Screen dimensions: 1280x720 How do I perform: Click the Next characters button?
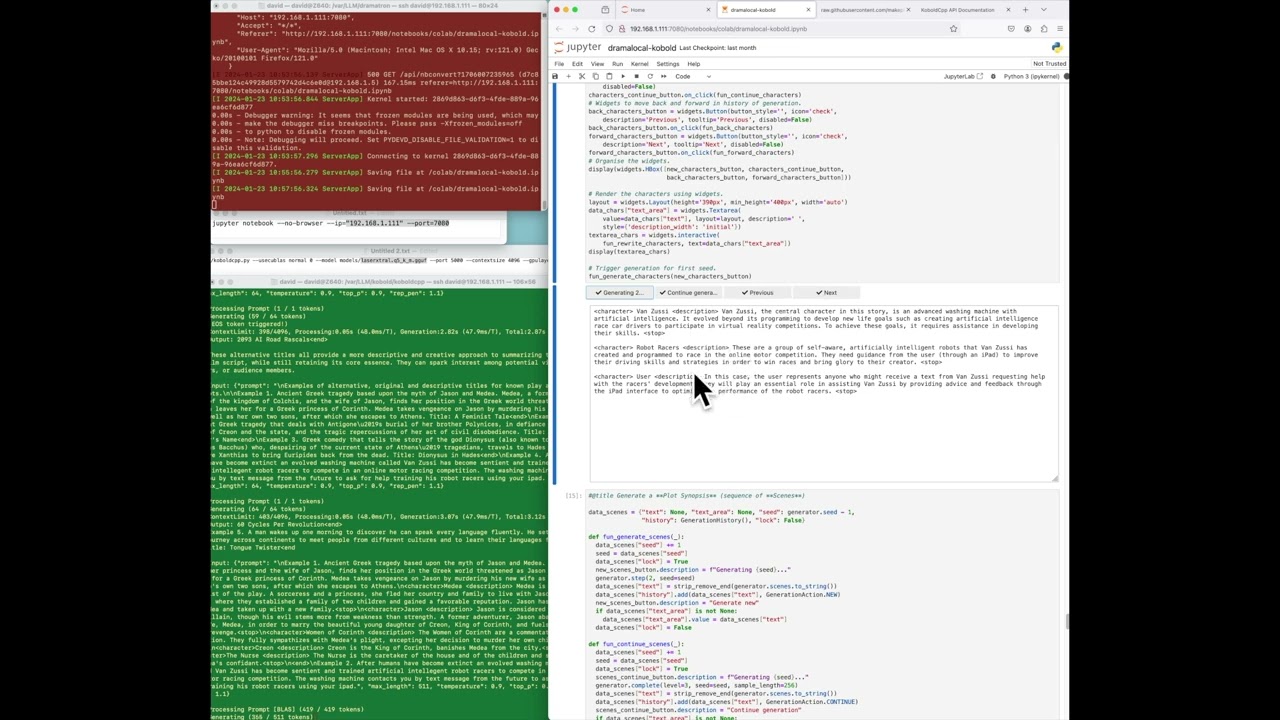825,293
